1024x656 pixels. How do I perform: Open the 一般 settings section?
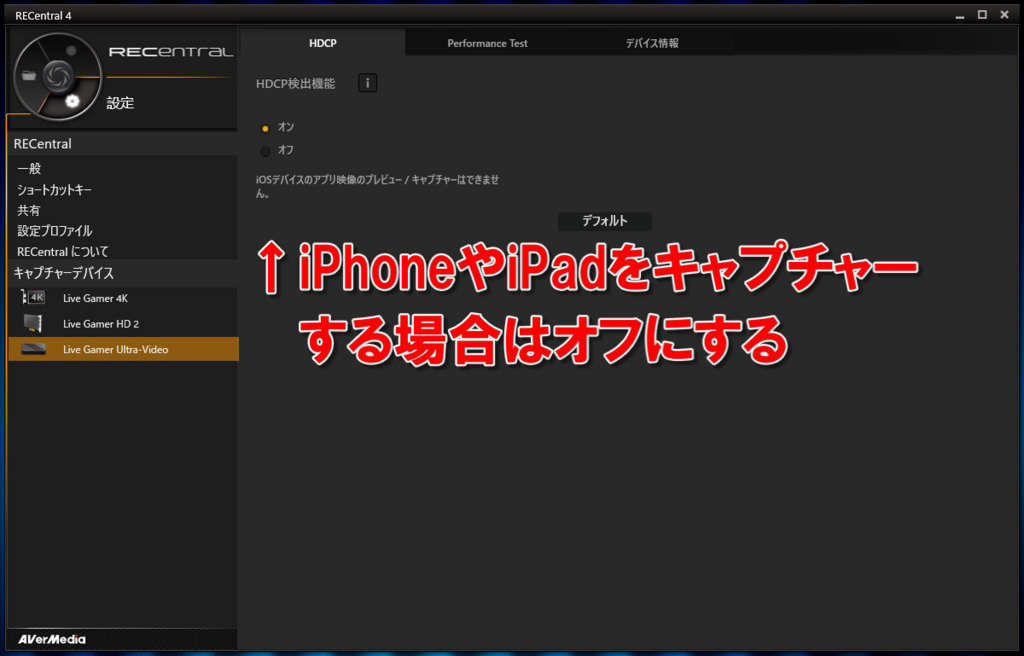pos(28,169)
